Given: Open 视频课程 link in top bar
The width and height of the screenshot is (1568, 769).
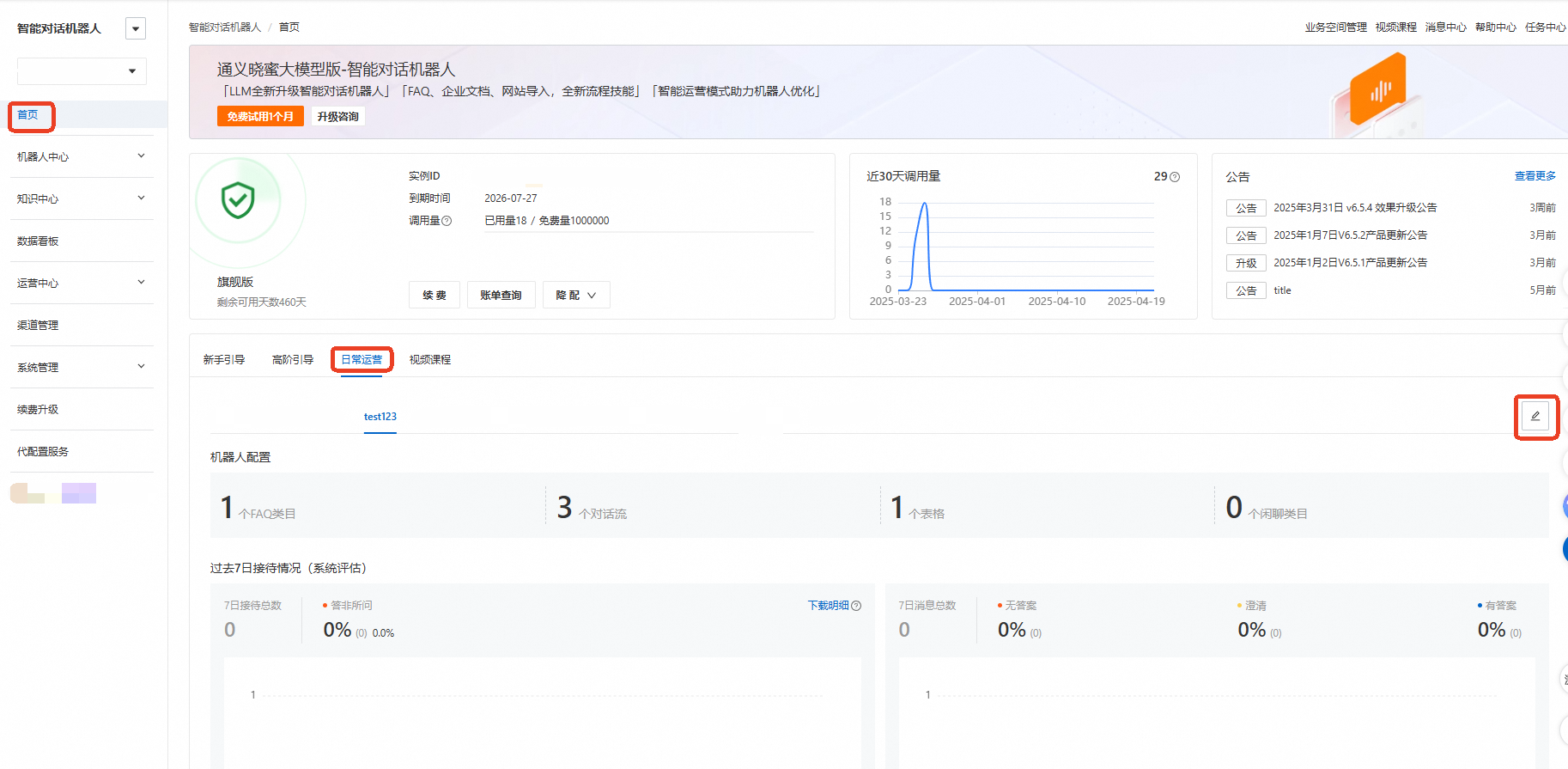Looking at the screenshot, I should pos(1396,27).
